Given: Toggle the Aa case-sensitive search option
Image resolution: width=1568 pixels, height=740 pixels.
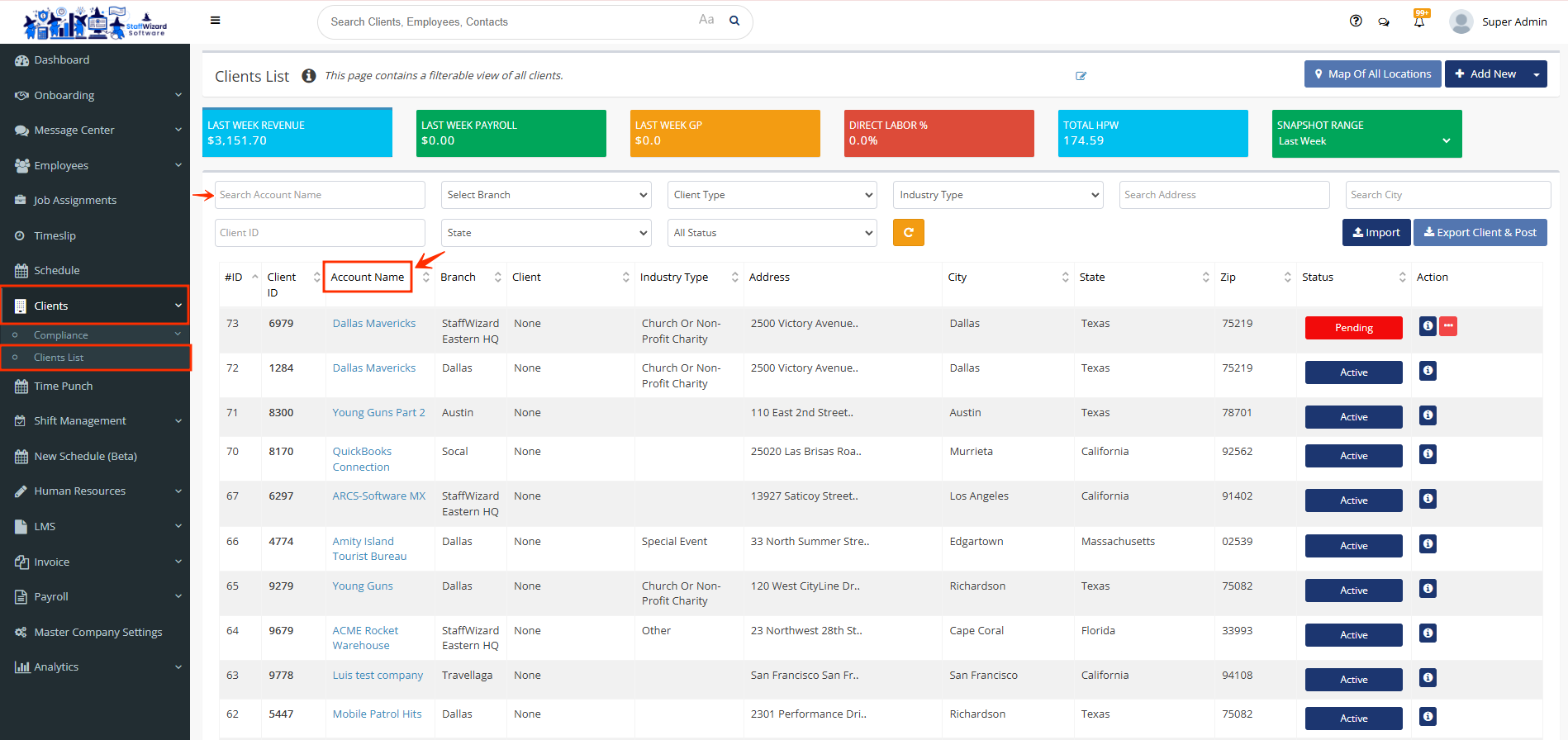Looking at the screenshot, I should point(706,20).
